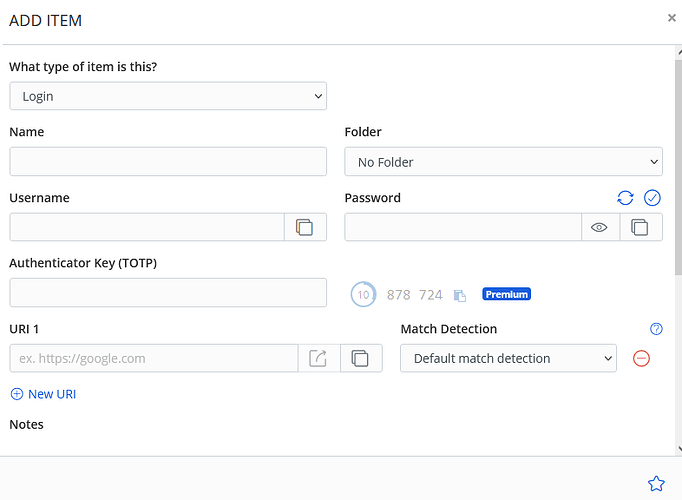Toggle the favorite star icon
Viewport: 682px width, 500px height.
[656, 484]
